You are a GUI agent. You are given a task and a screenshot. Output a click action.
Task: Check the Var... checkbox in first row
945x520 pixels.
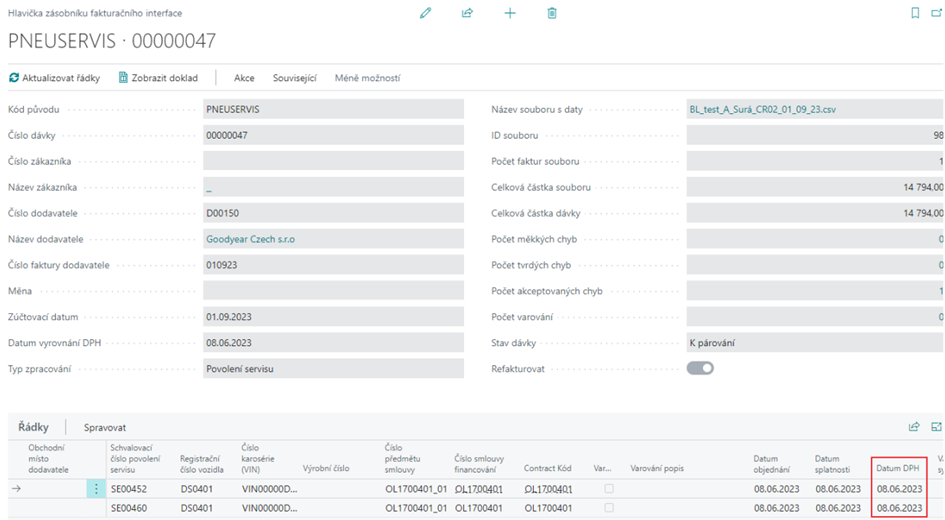pyautogui.click(x=609, y=489)
